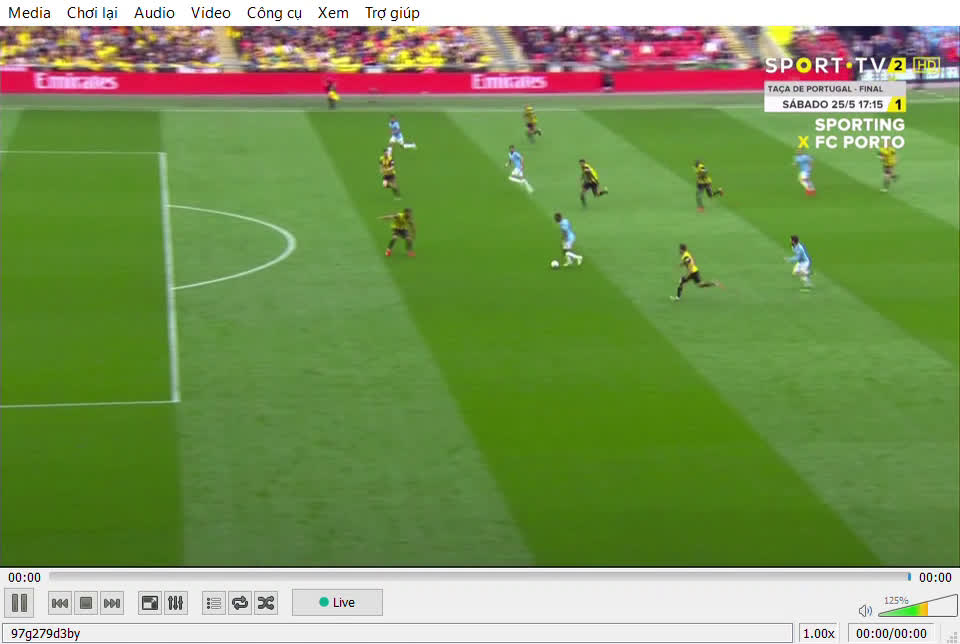The image size is (960, 644).
Task: Mute audio via speaker icon
Action: 865,610
